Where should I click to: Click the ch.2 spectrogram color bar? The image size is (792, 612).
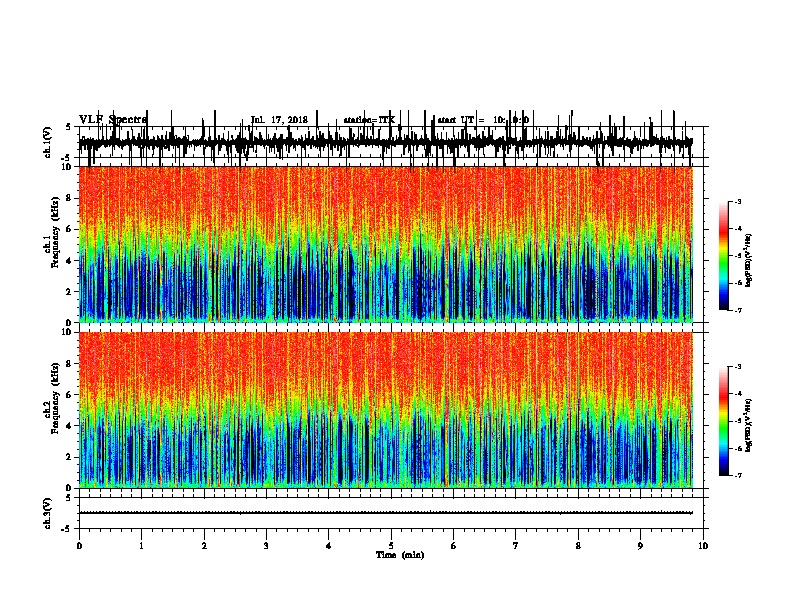pos(724,421)
